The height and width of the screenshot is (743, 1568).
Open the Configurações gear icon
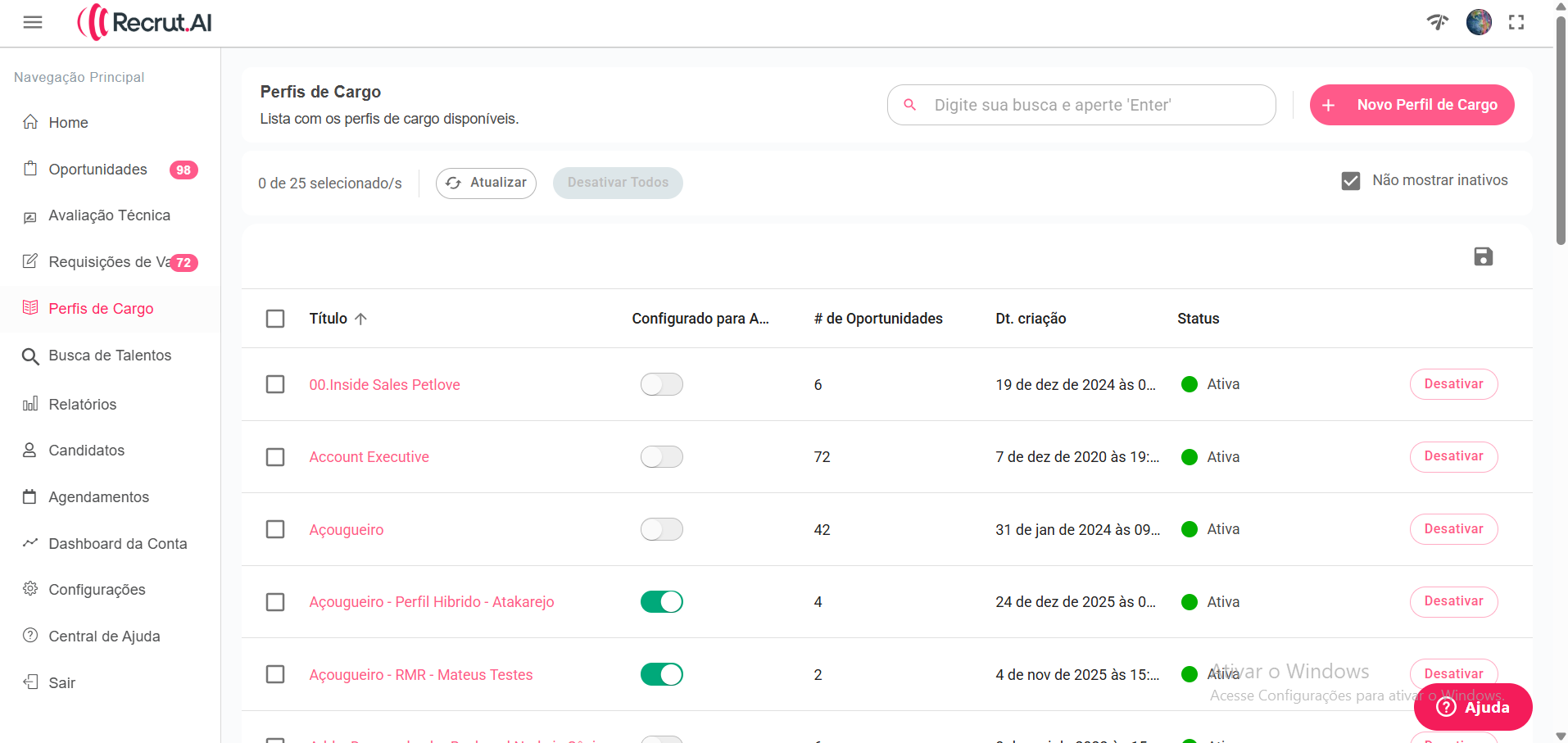pos(30,589)
